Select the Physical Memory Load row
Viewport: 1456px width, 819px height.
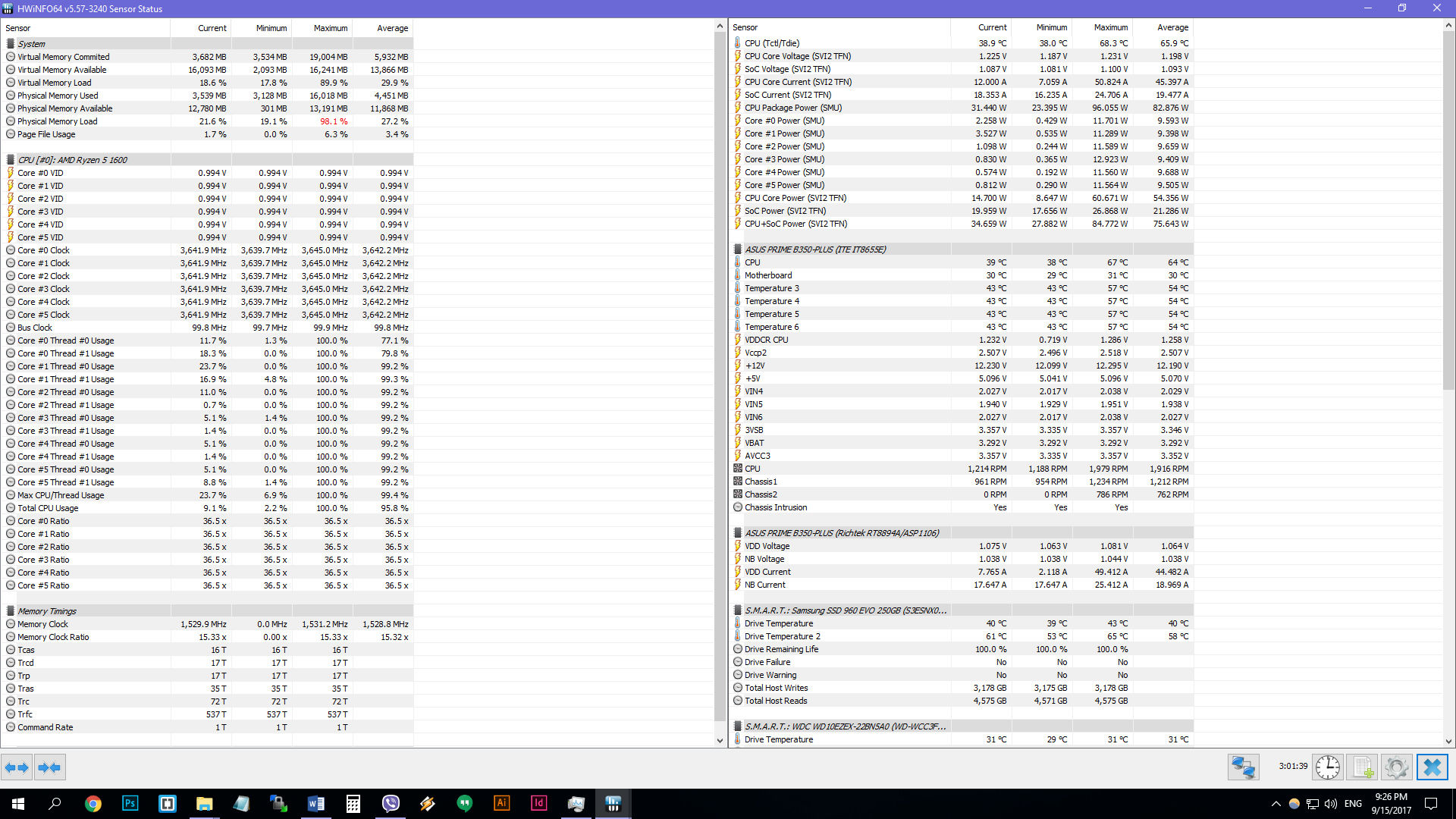click(58, 121)
